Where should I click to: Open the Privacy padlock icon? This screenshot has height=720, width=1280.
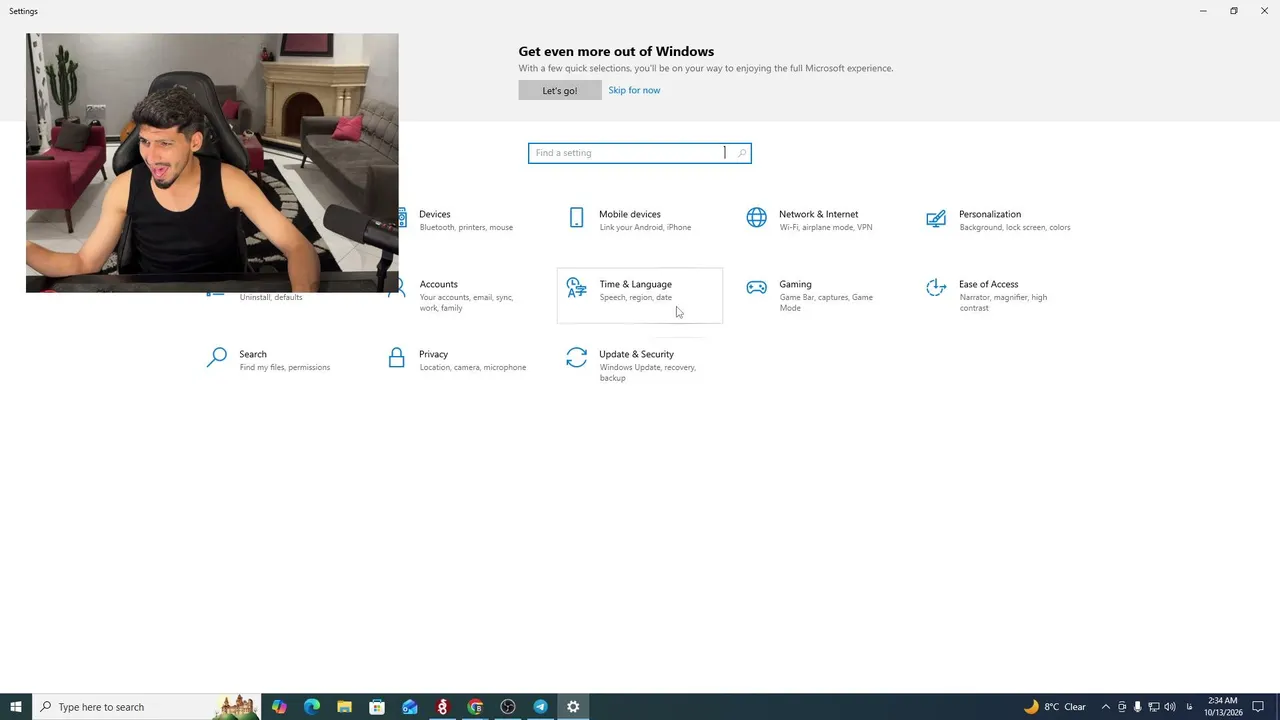point(397,358)
